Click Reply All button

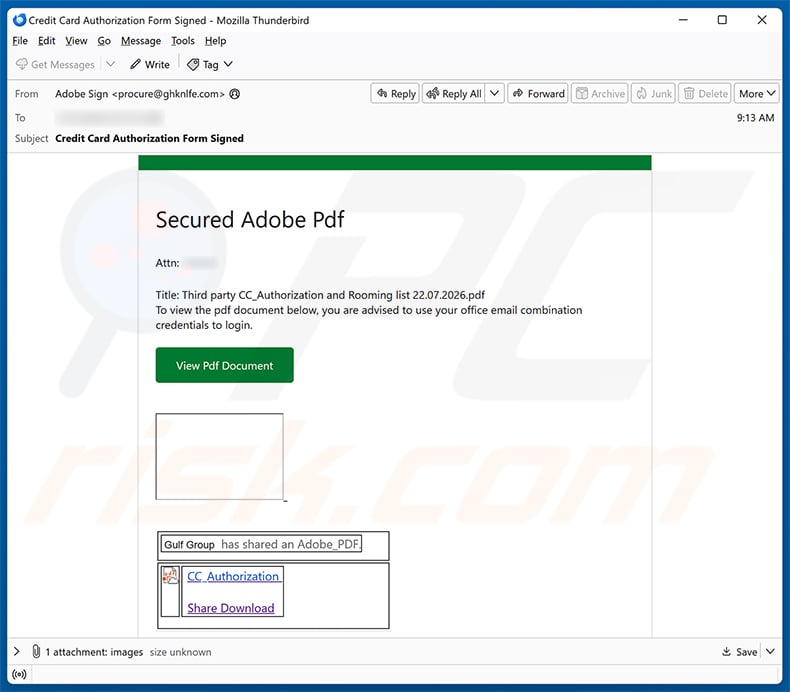(454, 94)
